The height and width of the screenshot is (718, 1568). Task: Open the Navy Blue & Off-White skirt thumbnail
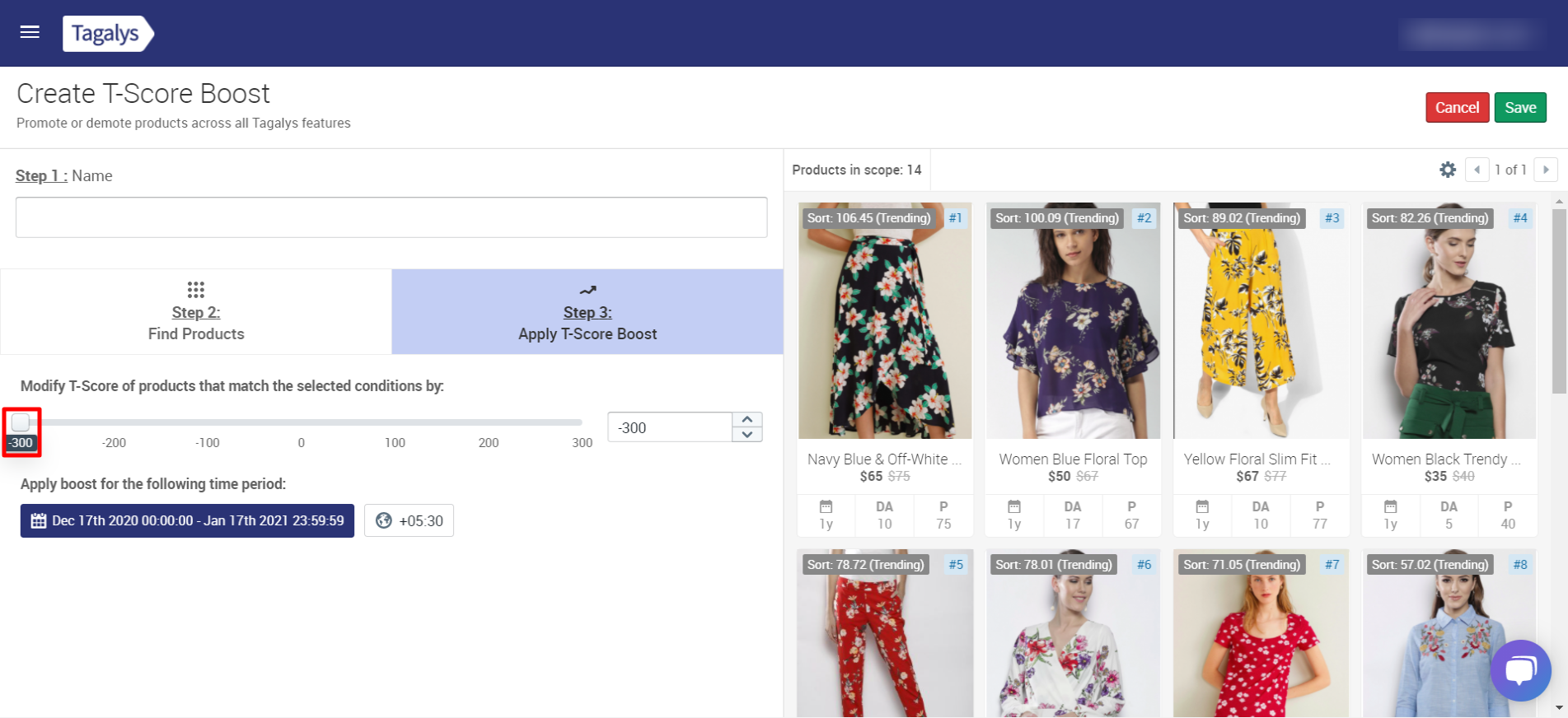pos(885,321)
